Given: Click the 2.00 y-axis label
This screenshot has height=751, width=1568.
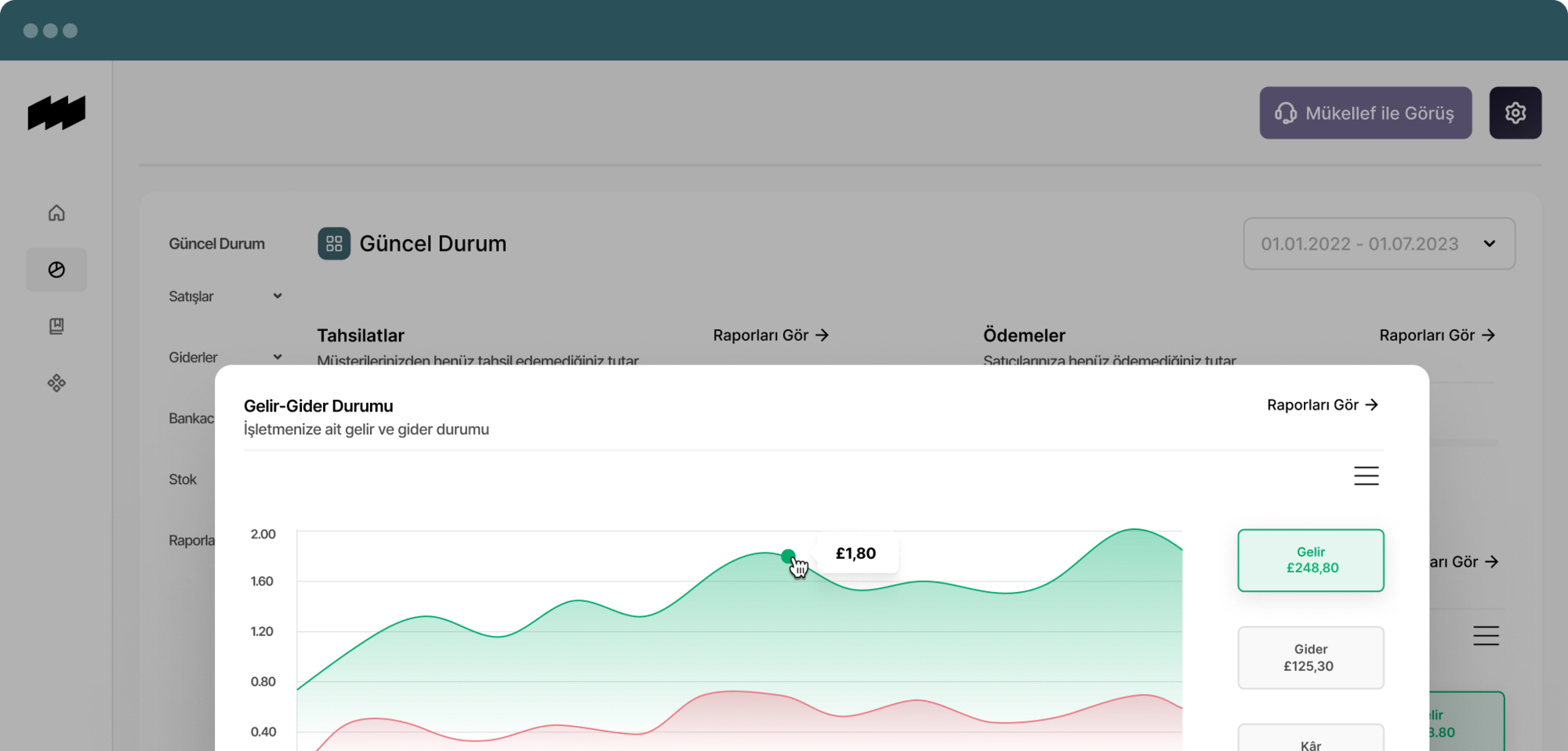Looking at the screenshot, I should pyautogui.click(x=263, y=534).
